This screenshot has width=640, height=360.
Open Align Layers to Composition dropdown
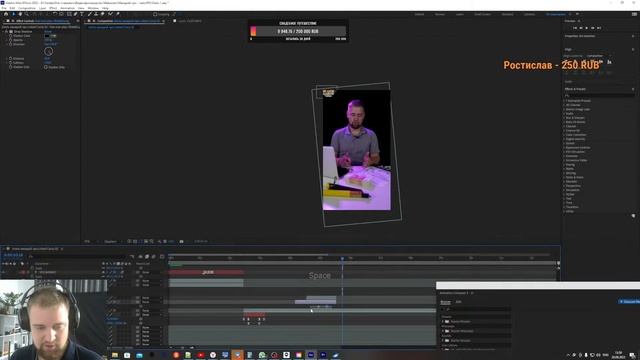coord(599,56)
